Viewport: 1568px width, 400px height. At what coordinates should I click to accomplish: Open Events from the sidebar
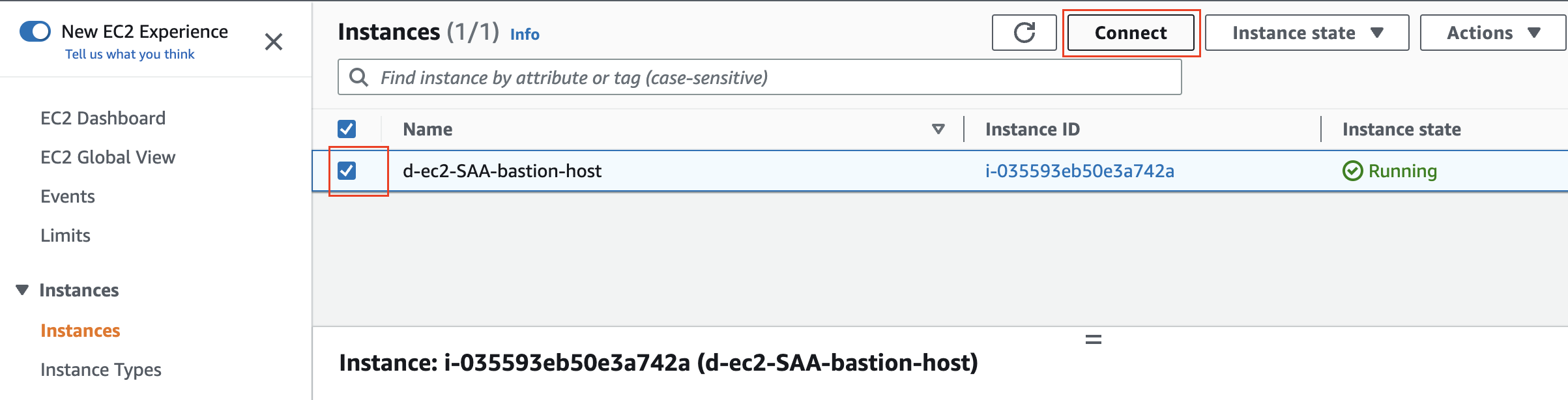pos(68,196)
